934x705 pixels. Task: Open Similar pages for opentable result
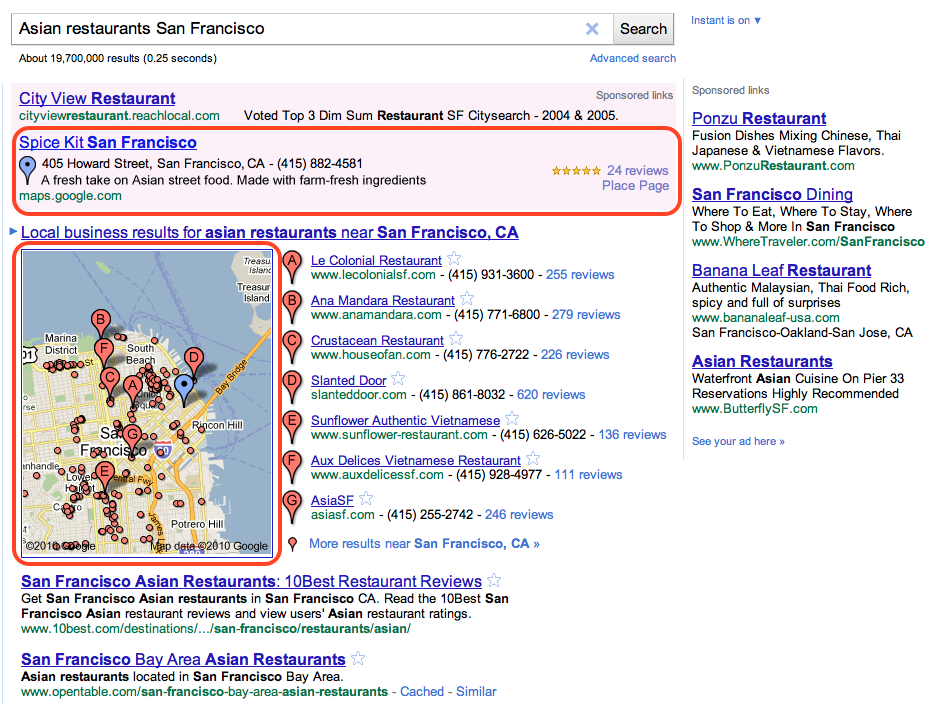click(x=476, y=692)
